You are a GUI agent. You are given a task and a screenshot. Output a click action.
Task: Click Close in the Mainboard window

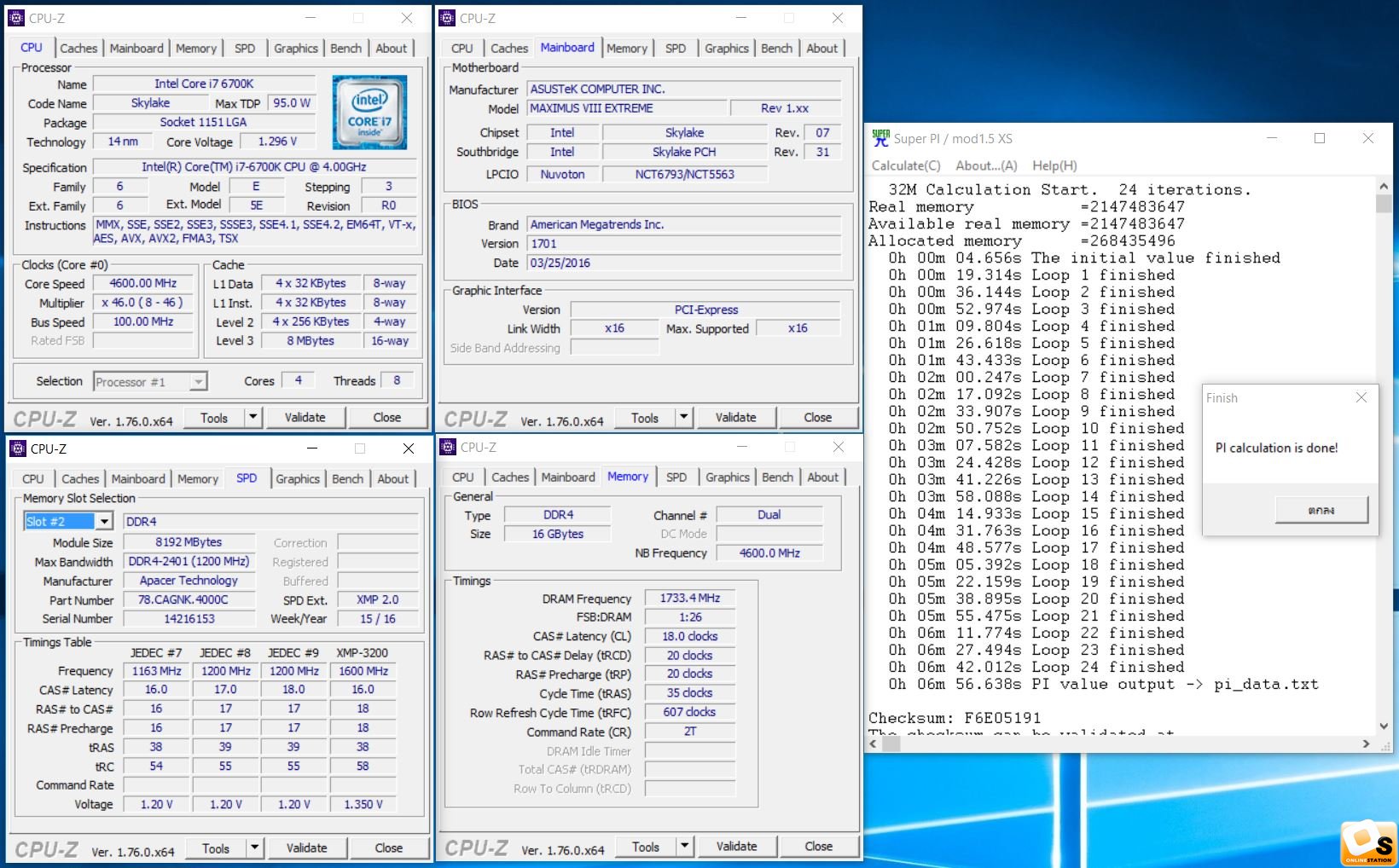[817, 417]
